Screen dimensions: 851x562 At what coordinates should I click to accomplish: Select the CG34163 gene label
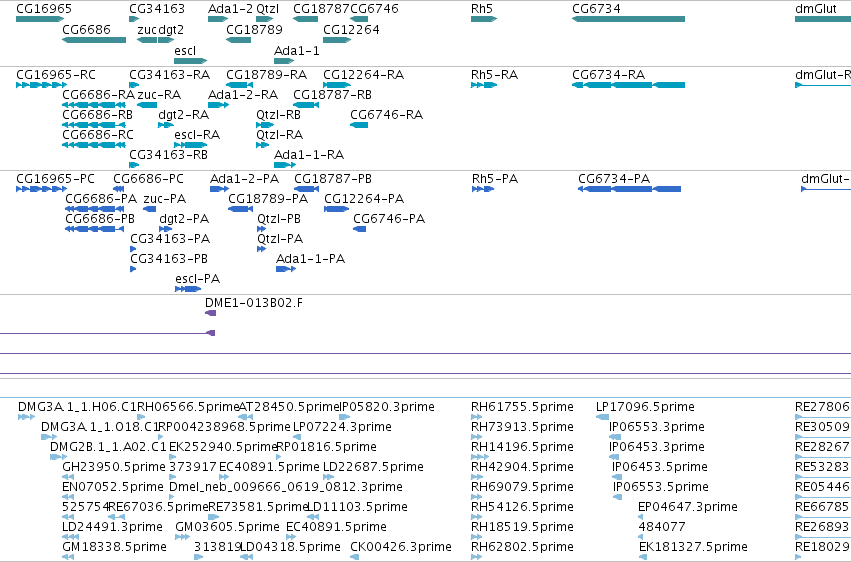[x=157, y=9]
